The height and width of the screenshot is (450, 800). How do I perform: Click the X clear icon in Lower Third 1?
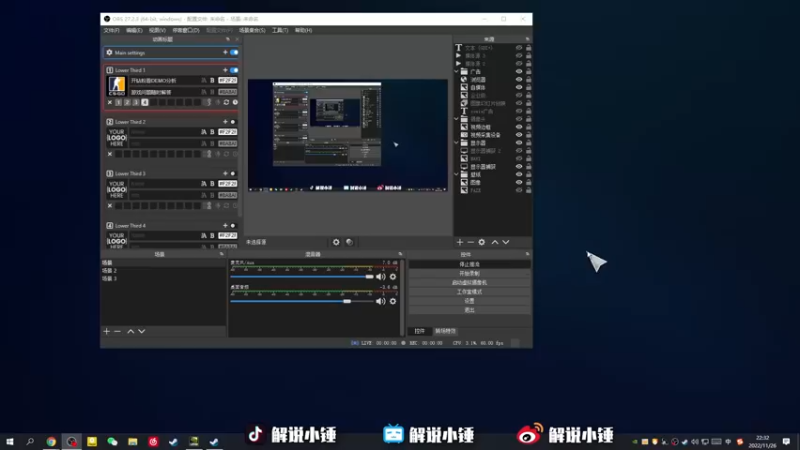click(110, 103)
